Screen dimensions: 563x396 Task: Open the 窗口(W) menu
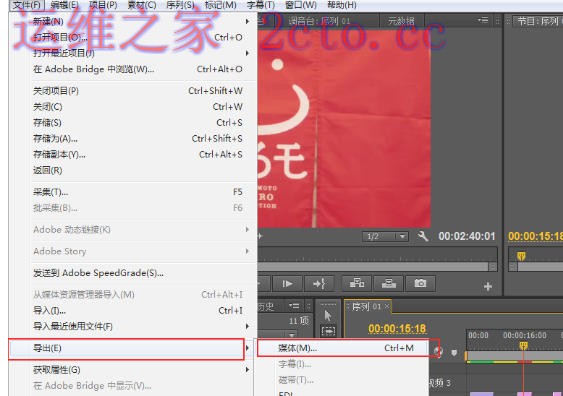coord(301,5)
